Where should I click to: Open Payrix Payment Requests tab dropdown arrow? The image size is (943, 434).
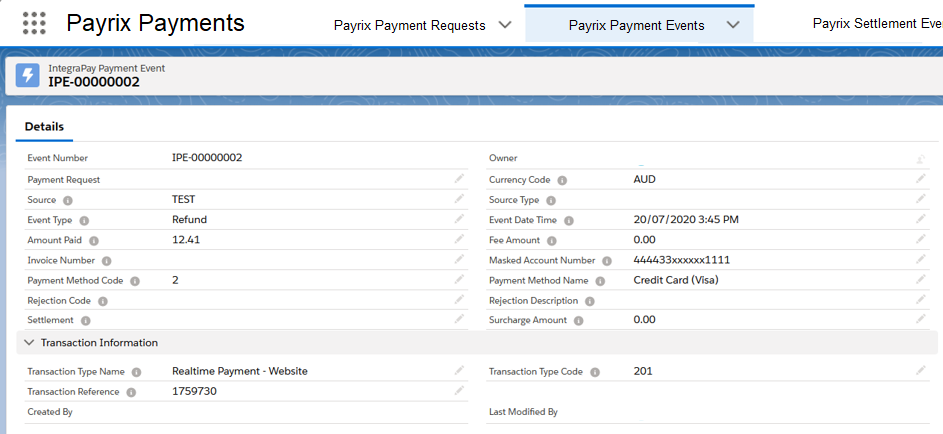(x=505, y=25)
